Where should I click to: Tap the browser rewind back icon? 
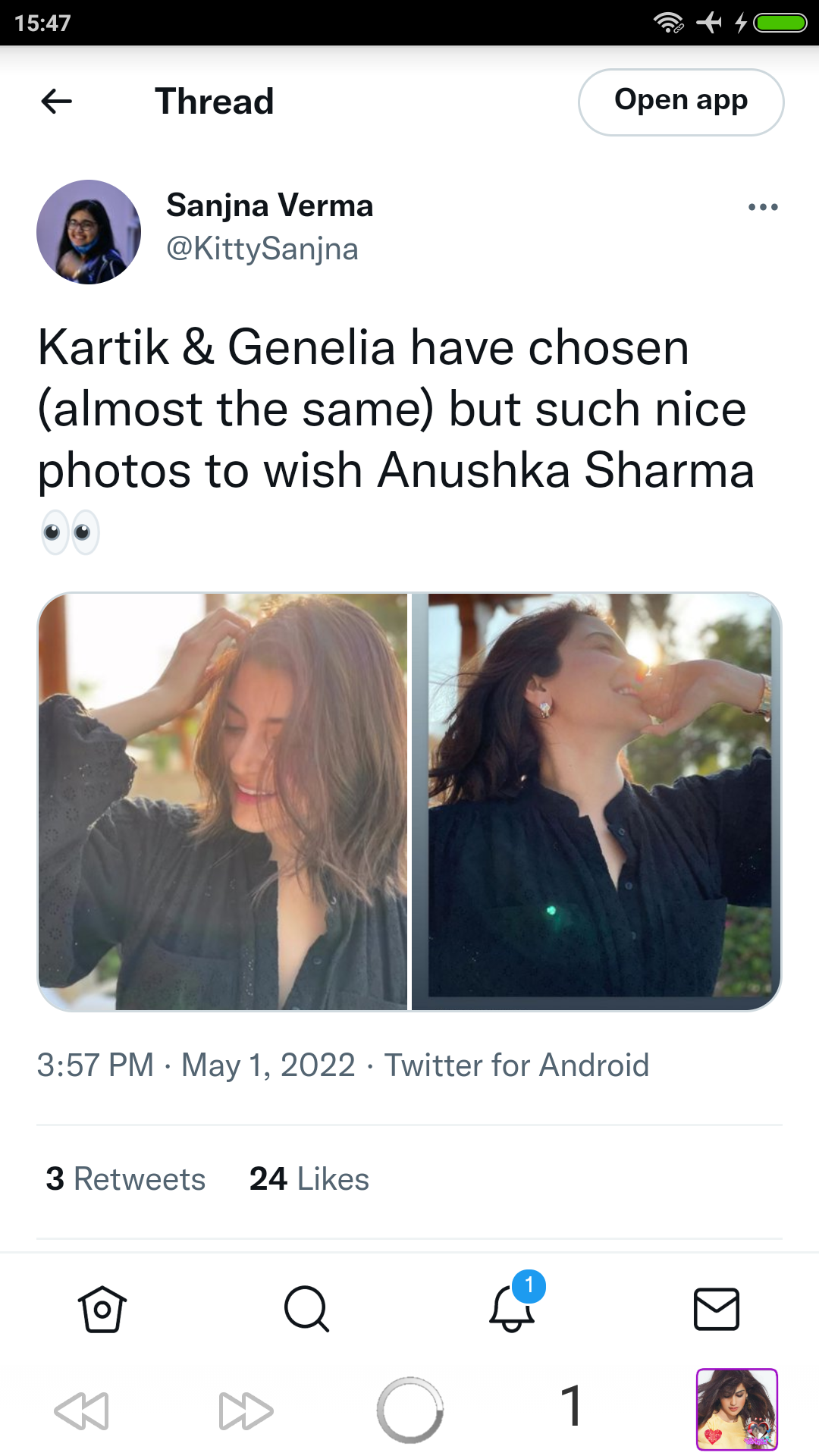[82, 1410]
